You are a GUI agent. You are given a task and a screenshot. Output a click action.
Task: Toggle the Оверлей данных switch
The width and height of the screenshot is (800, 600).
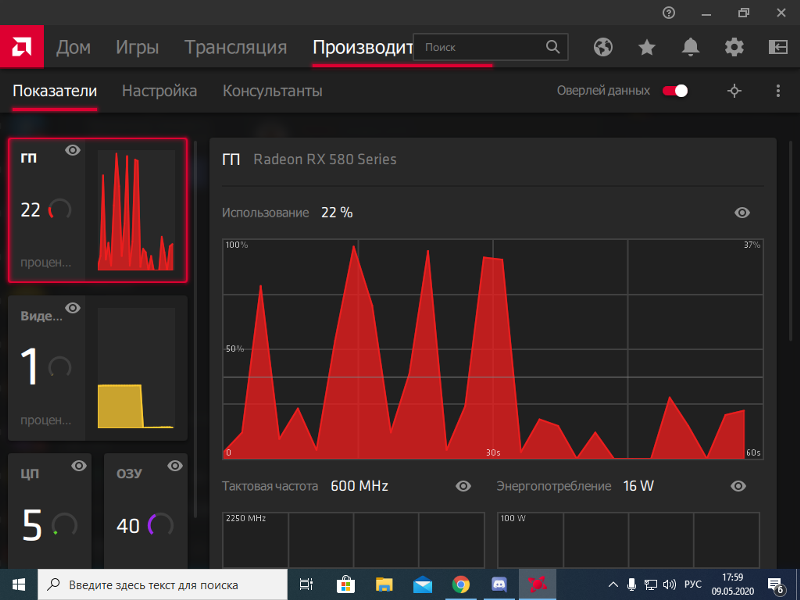tap(676, 91)
